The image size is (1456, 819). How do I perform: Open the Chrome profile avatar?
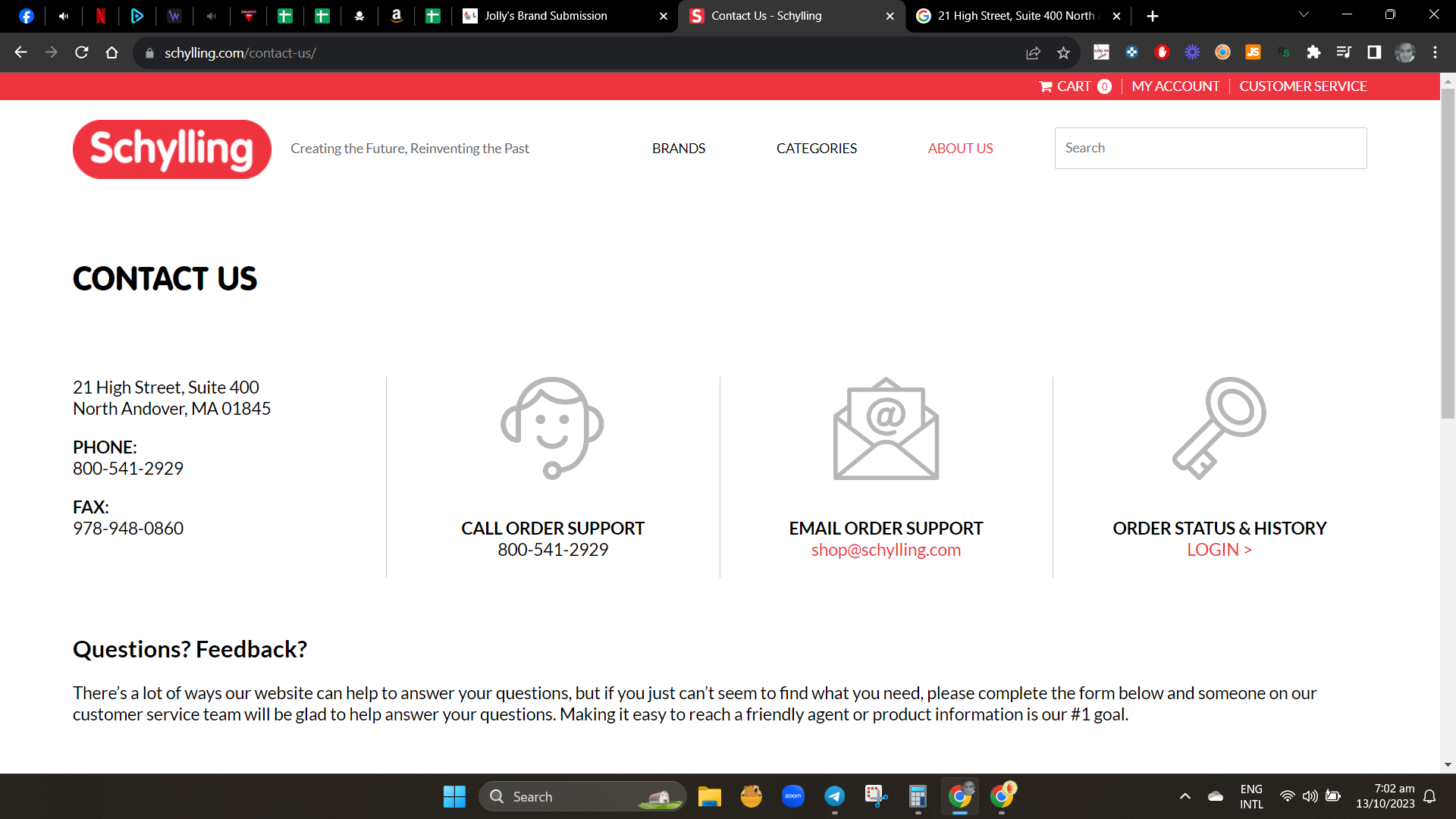point(1405,52)
